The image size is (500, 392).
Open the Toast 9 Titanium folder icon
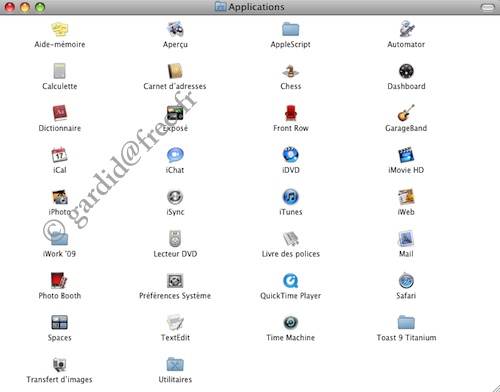click(x=406, y=322)
